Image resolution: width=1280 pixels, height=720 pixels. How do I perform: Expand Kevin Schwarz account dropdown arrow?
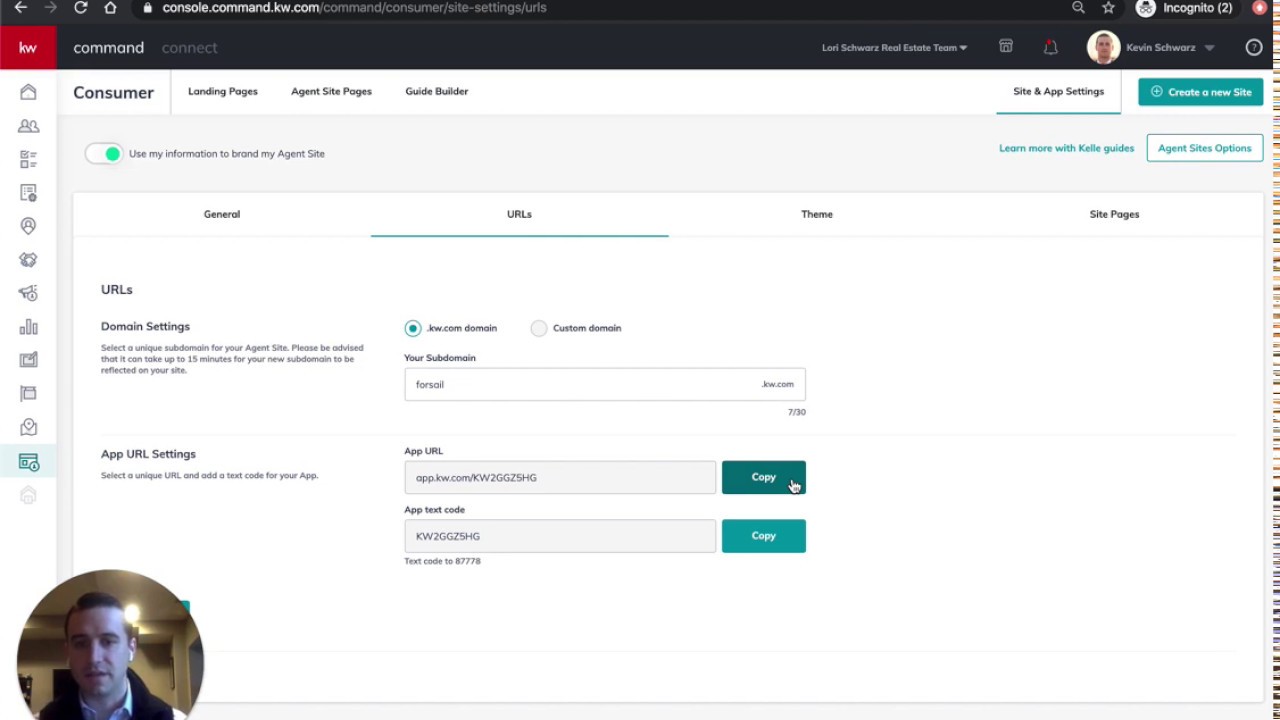click(x=1209, y=47)
